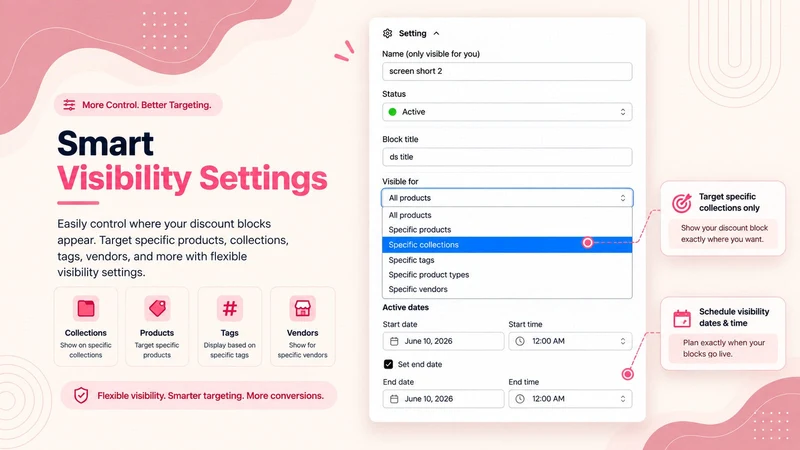Choose 'Specific products' option
Screen dimensions: 800x450
point(507,230)
